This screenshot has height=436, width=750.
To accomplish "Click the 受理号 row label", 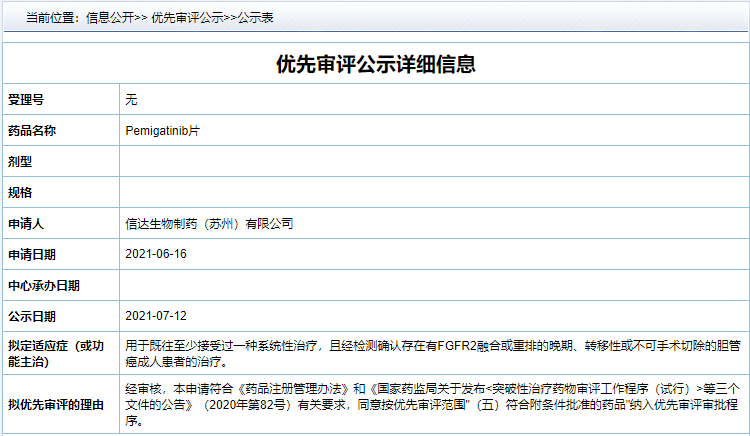I will click(x=27, y=100).
